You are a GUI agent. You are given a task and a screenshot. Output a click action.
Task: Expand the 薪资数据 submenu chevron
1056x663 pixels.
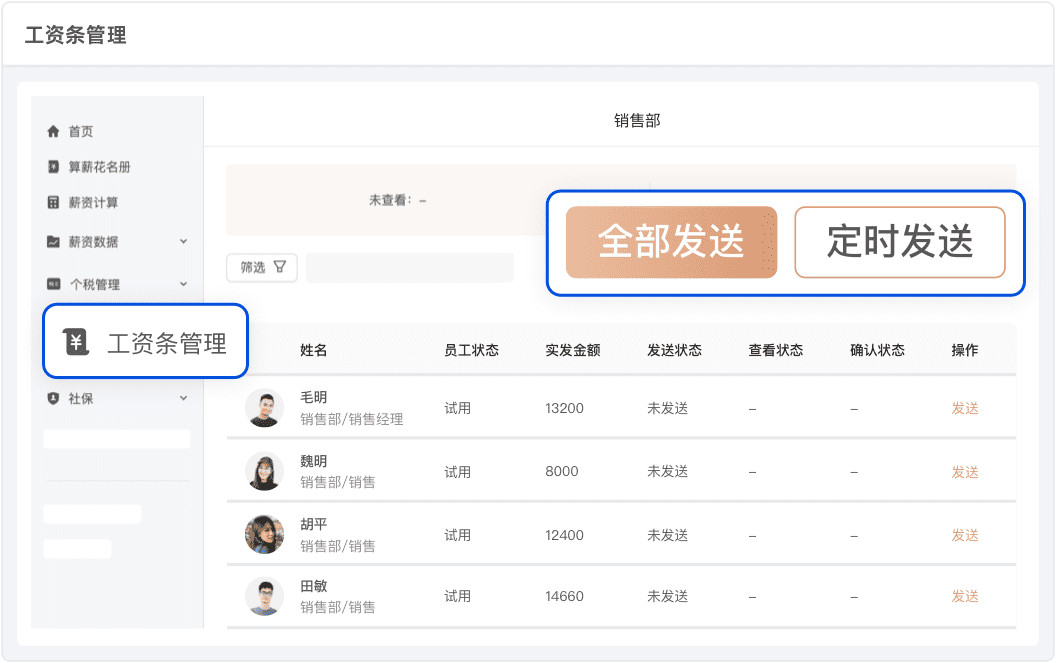click(183, 242)
